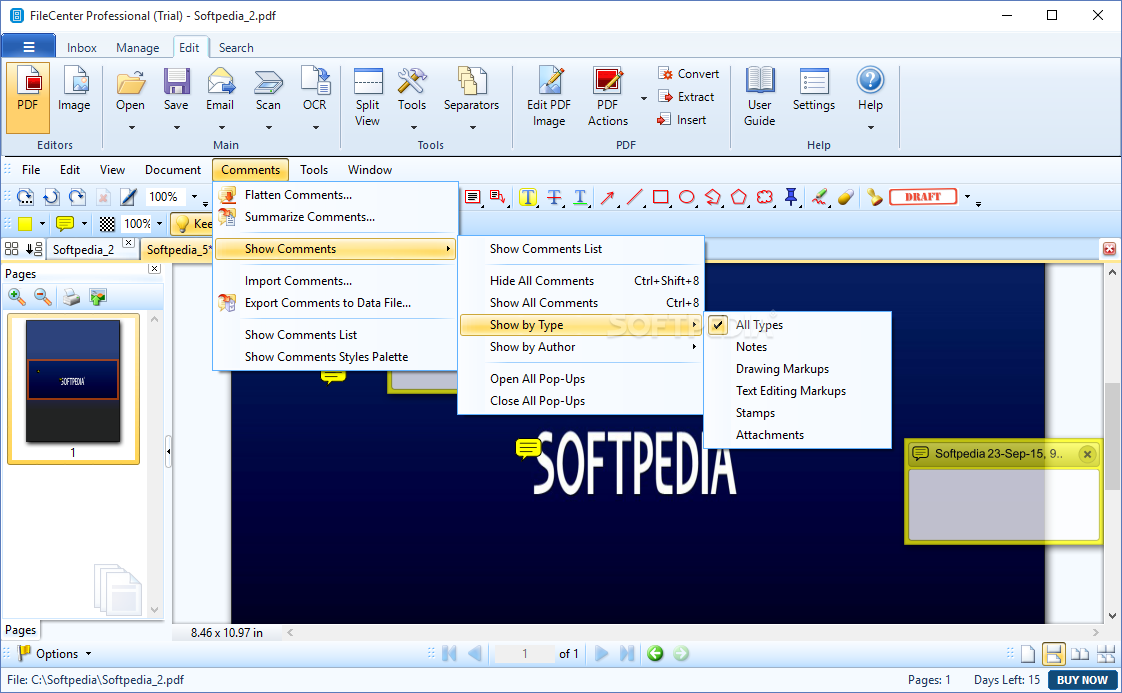Click the page number input field

[x=525, y=654]
